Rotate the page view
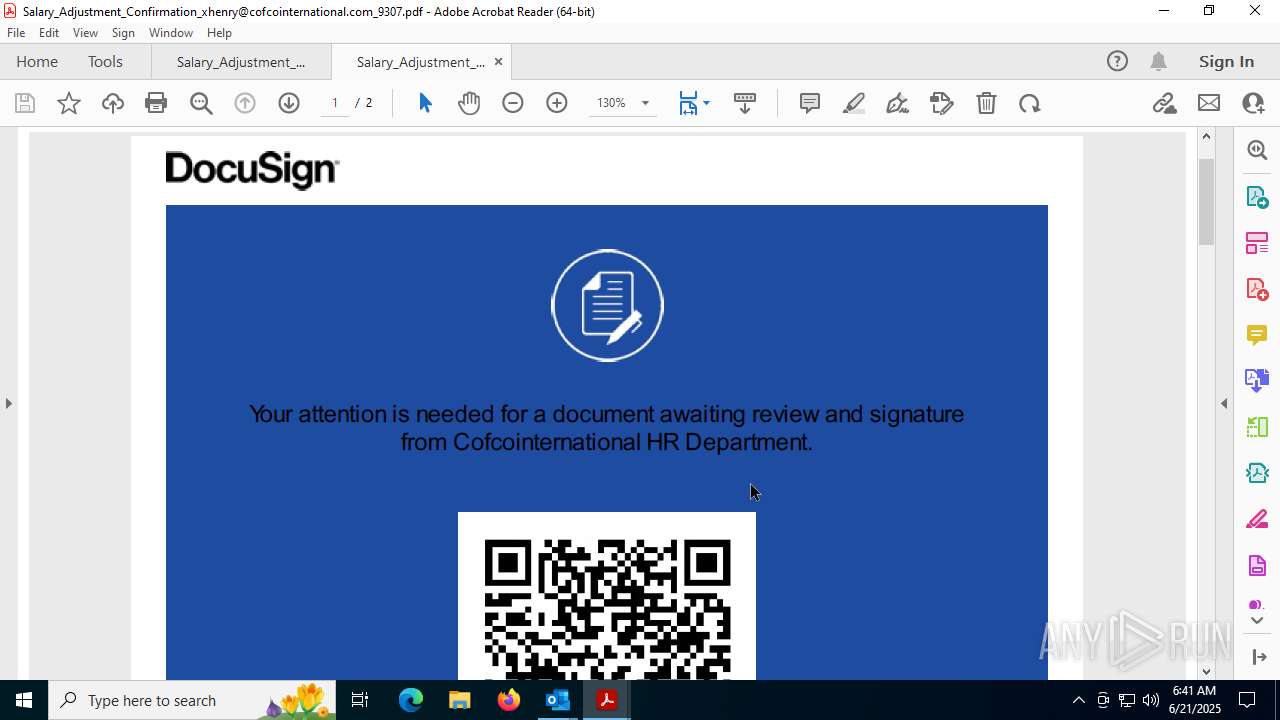 1030,103
